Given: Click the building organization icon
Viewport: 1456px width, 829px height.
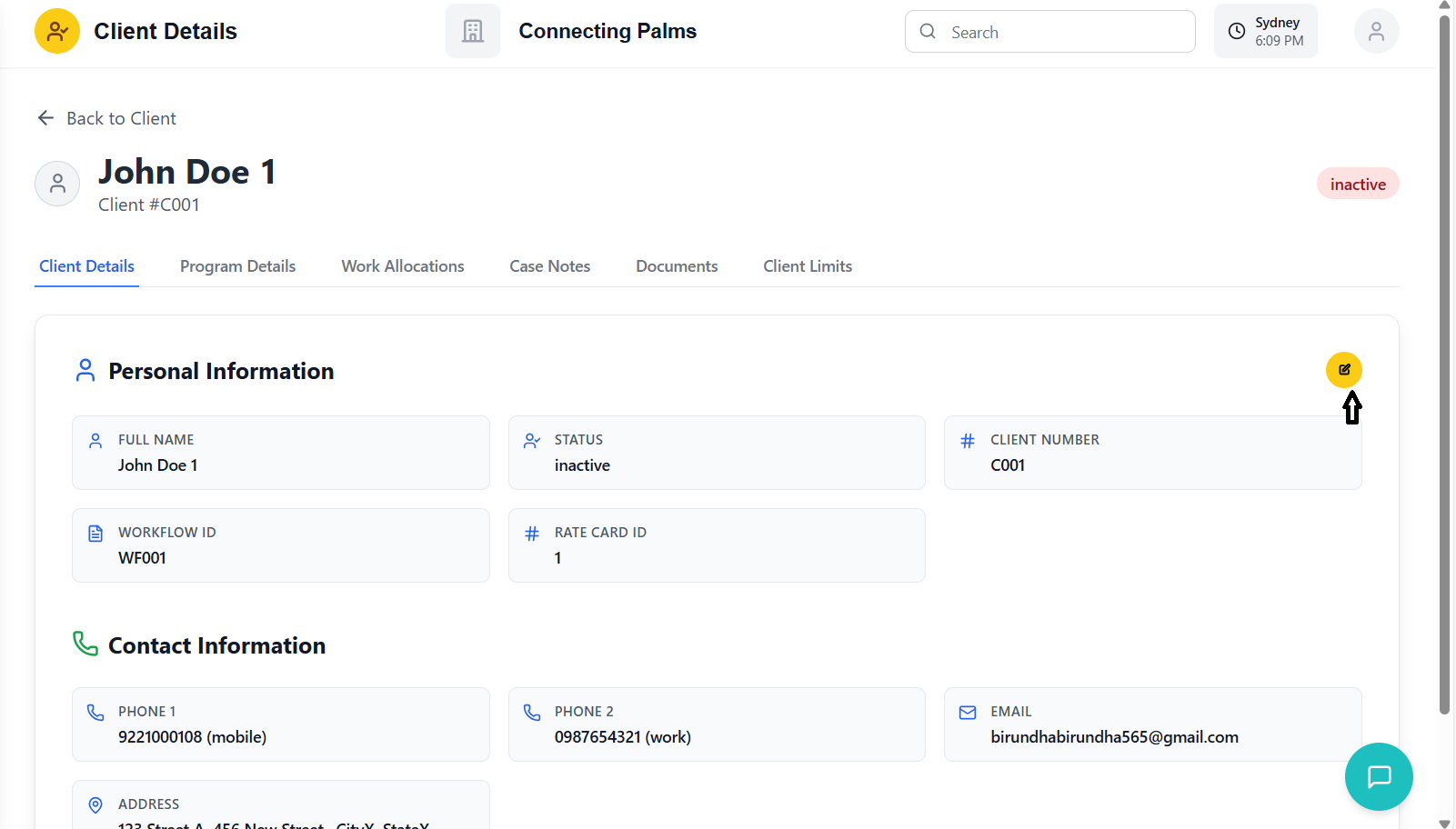Looking at the screenshot, I should coord(473,32).
